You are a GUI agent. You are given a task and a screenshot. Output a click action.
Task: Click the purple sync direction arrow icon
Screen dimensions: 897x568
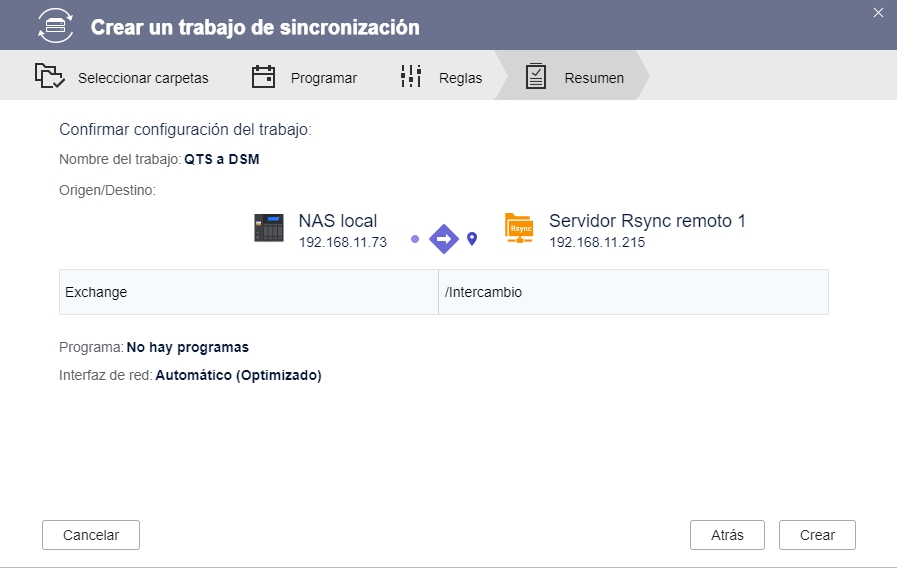click(x=443, y=239)
